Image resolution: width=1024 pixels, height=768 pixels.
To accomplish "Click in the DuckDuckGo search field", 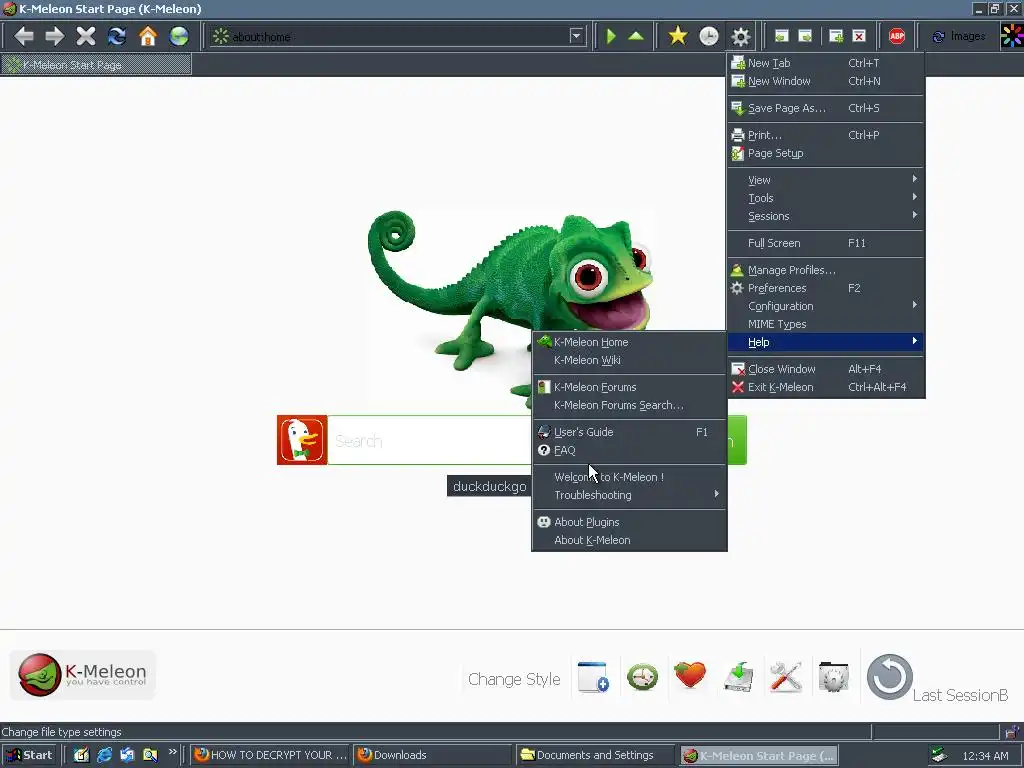I will coord(429,441).
